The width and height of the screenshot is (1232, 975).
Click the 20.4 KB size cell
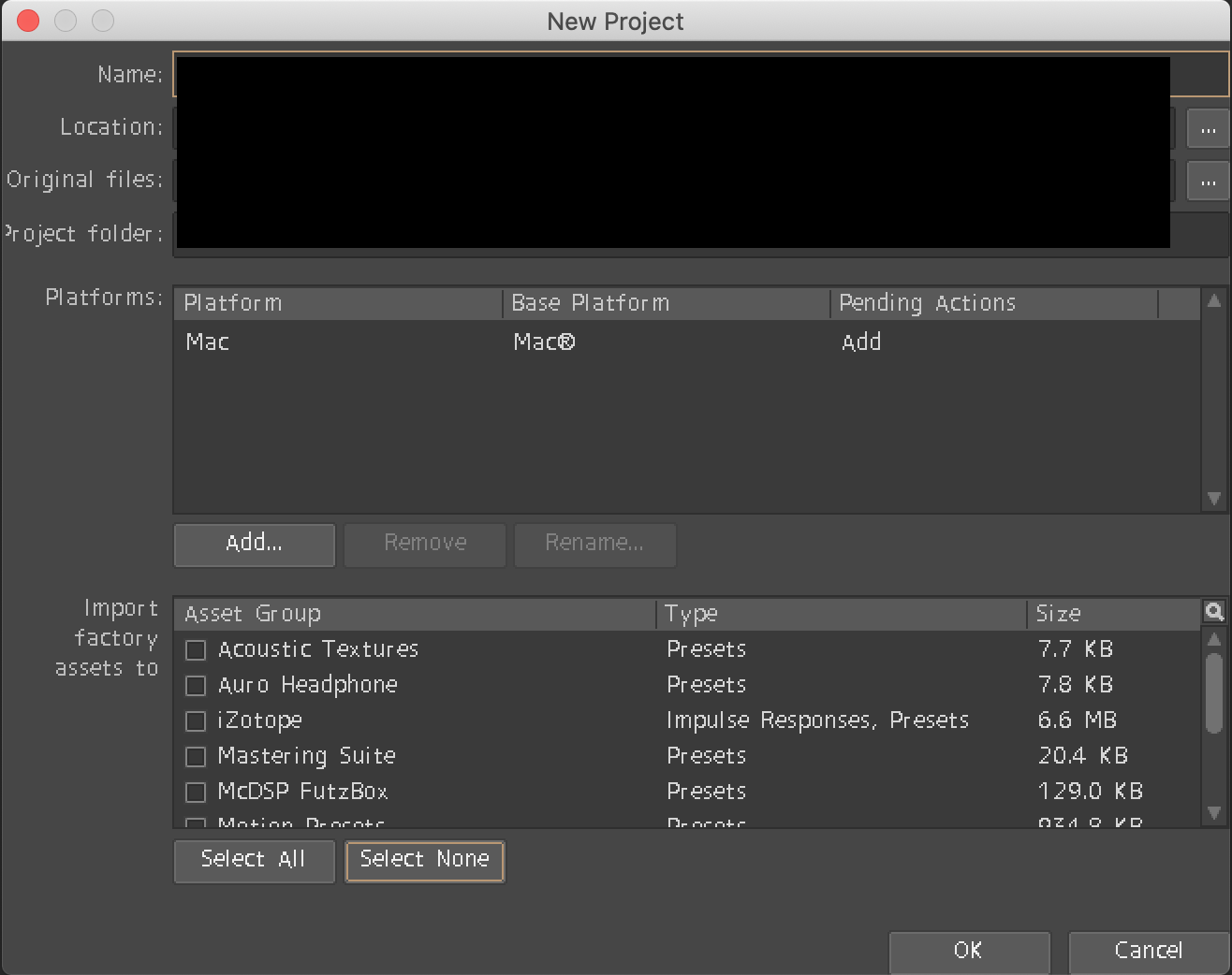1083,756
